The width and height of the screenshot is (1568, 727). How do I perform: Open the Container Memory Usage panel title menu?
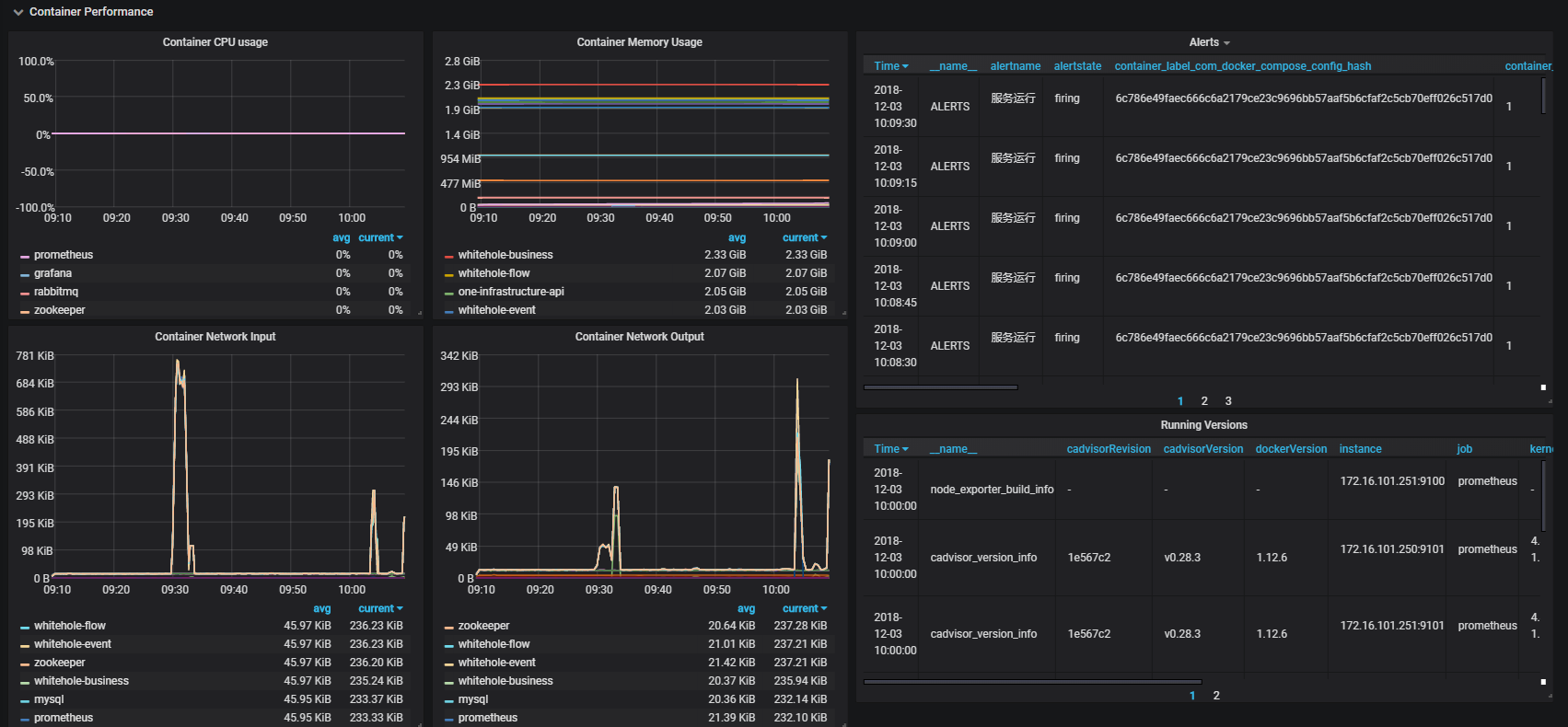pos(639,42)
